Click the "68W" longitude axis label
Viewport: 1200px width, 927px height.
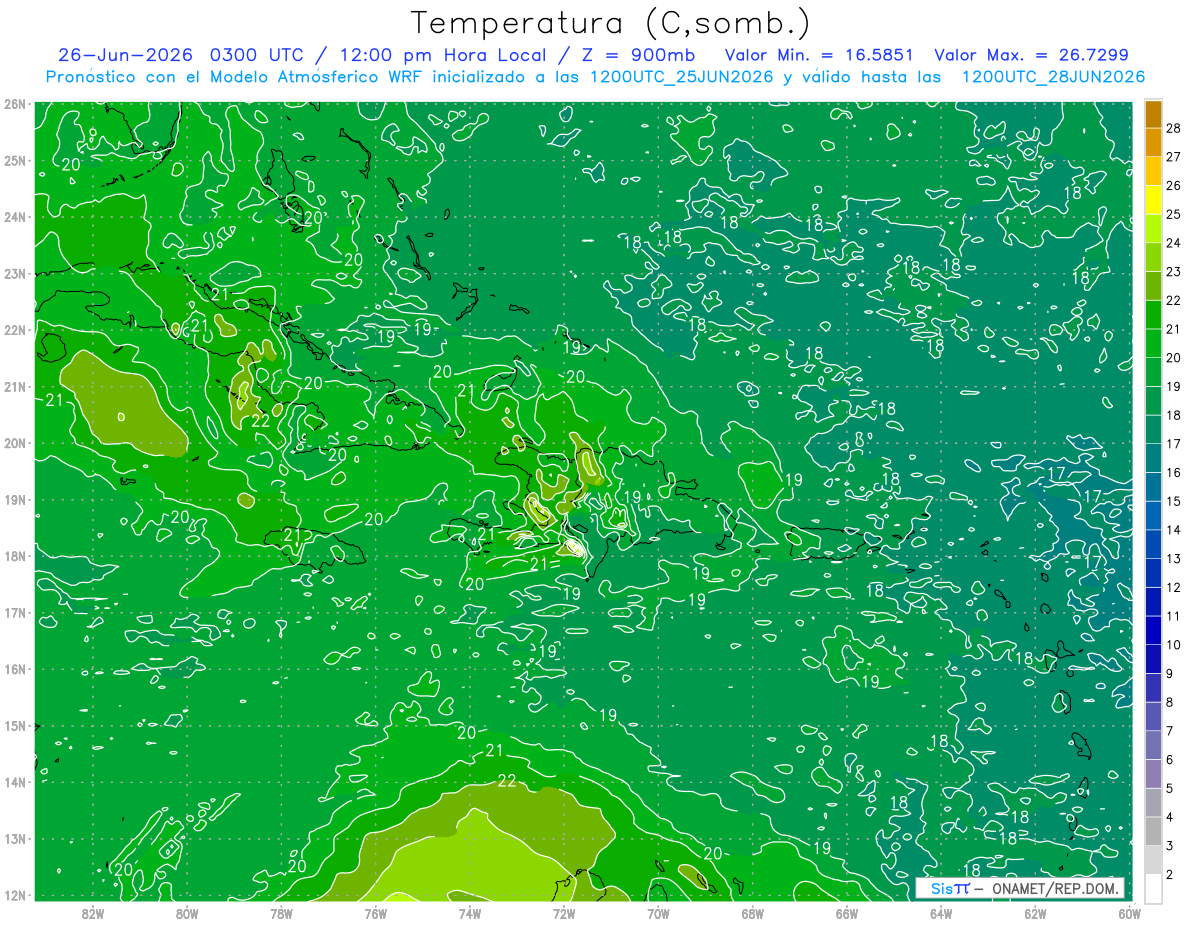click(752, 913)
